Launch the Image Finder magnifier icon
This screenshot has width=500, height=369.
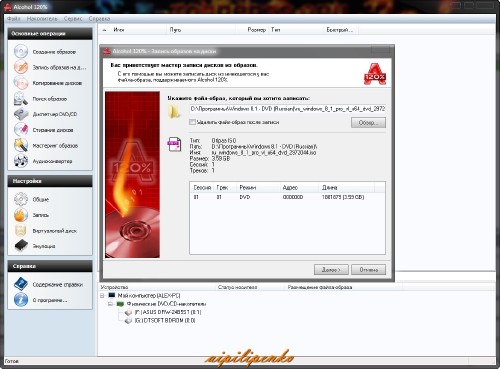pyautogui.click(x=21, y=99)
